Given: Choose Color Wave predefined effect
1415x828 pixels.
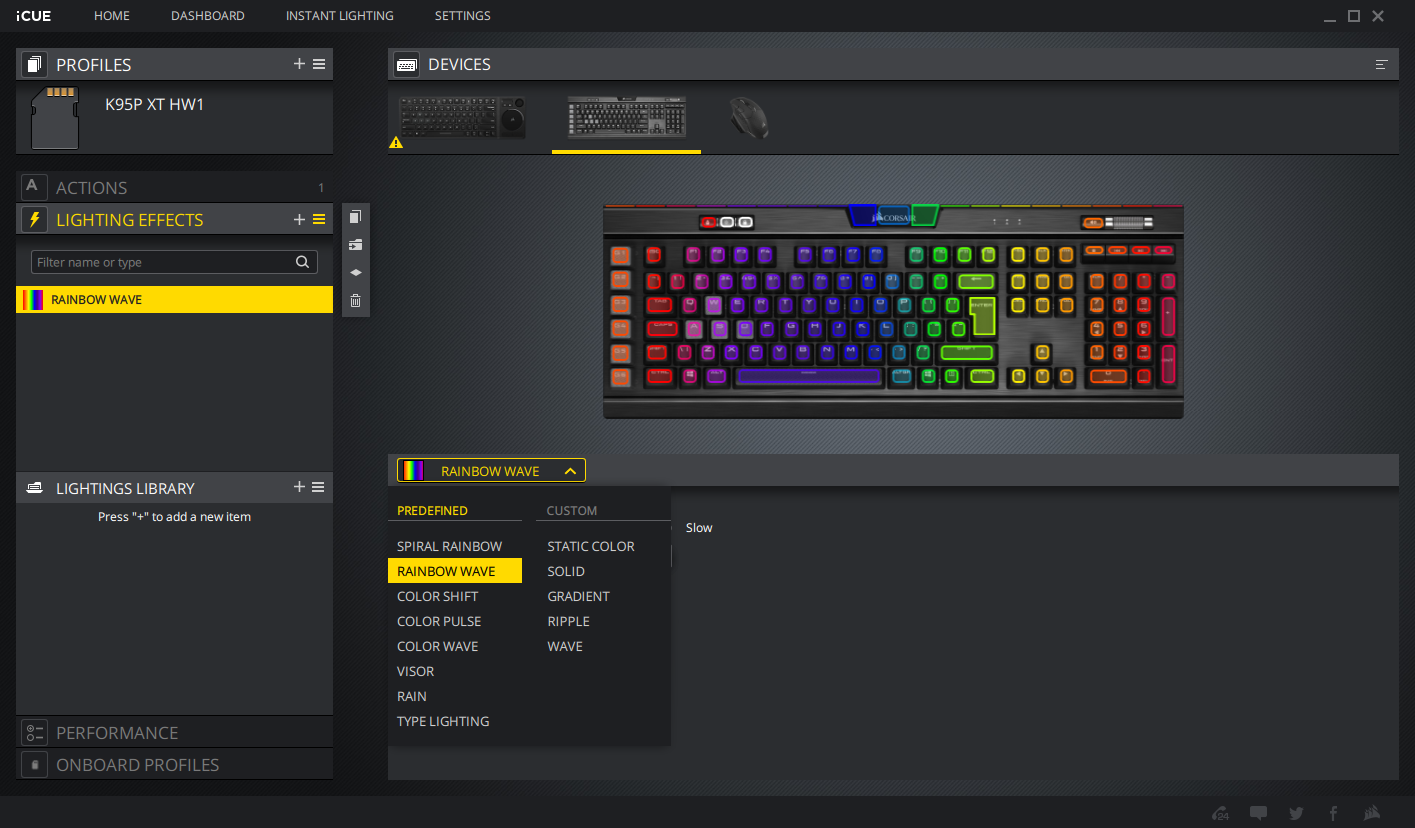Looking at the screenshot, I should 455,646.
